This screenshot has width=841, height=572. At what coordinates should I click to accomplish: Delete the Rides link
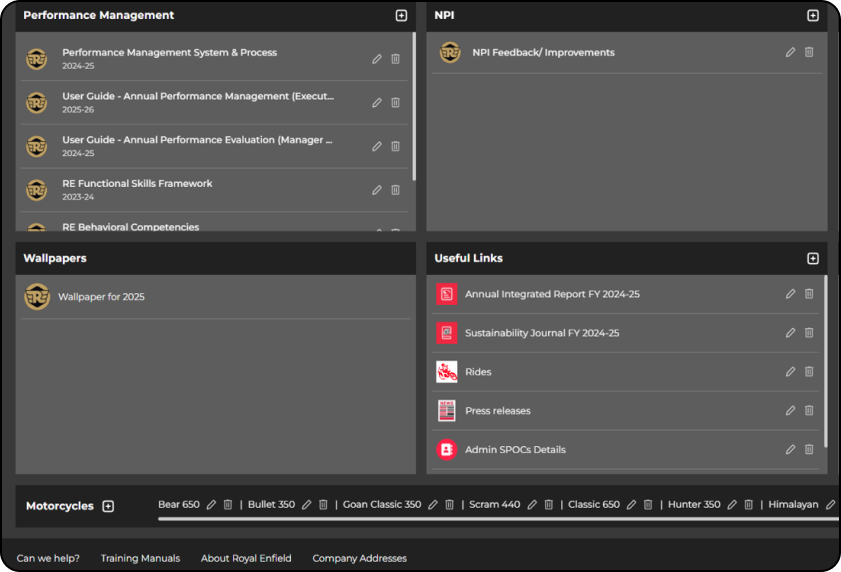click(809, 372)
